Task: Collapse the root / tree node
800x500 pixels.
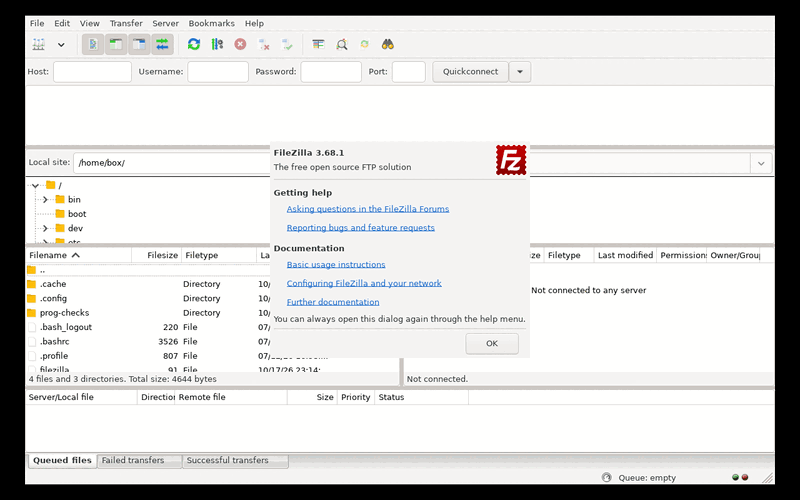Action: click(35, 186)
